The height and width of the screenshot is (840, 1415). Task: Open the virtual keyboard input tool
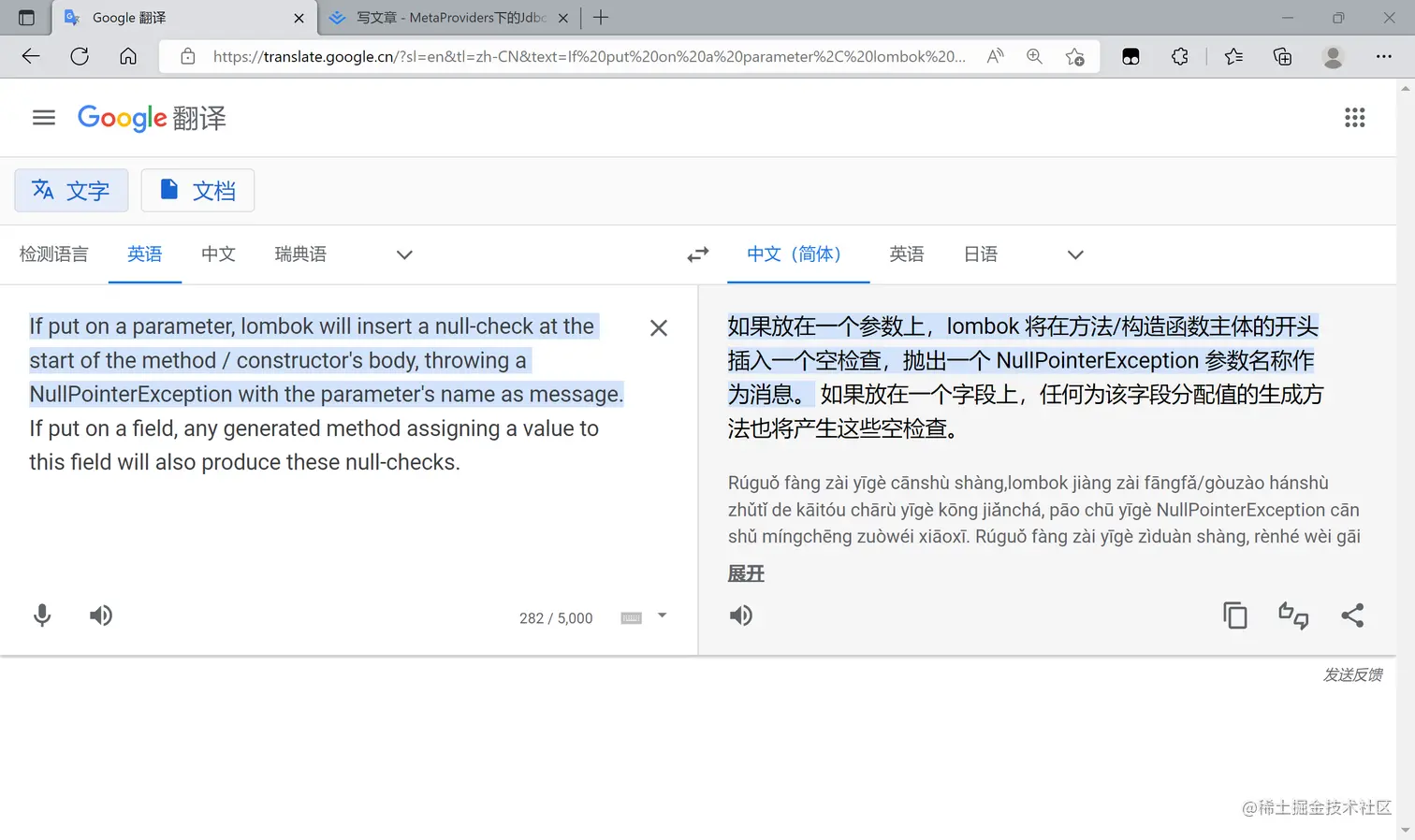[x=632, y=618]
